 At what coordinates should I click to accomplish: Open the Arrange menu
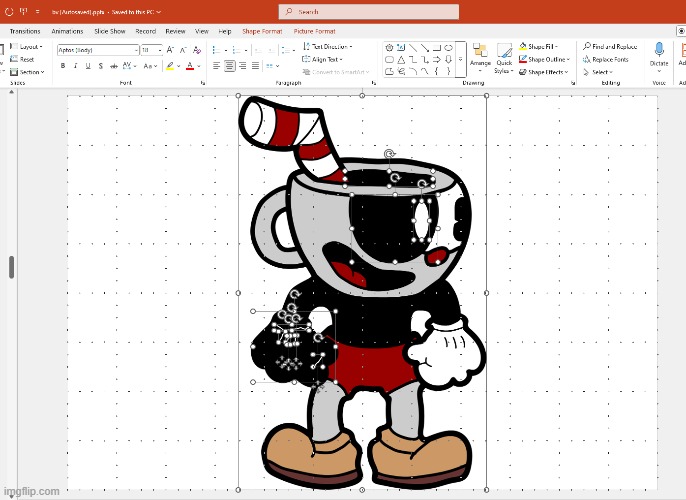click(x=480, y=56)
